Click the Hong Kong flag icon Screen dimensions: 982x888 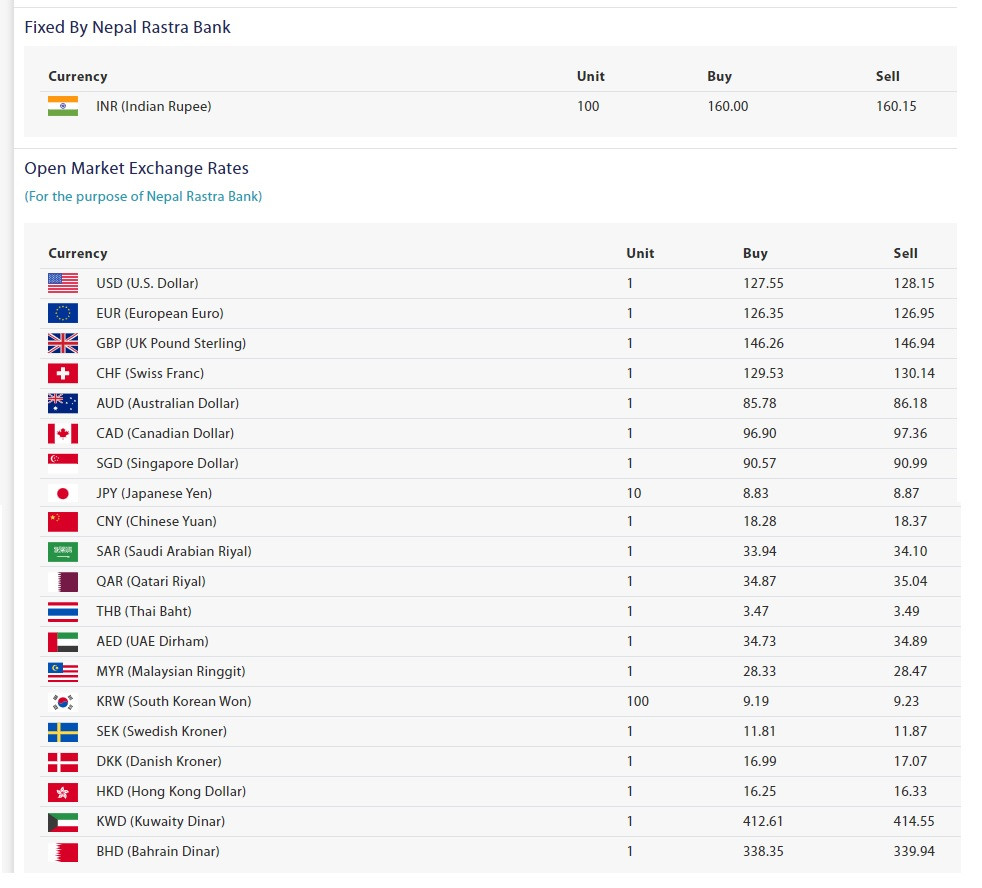click(x=62, y=791)
